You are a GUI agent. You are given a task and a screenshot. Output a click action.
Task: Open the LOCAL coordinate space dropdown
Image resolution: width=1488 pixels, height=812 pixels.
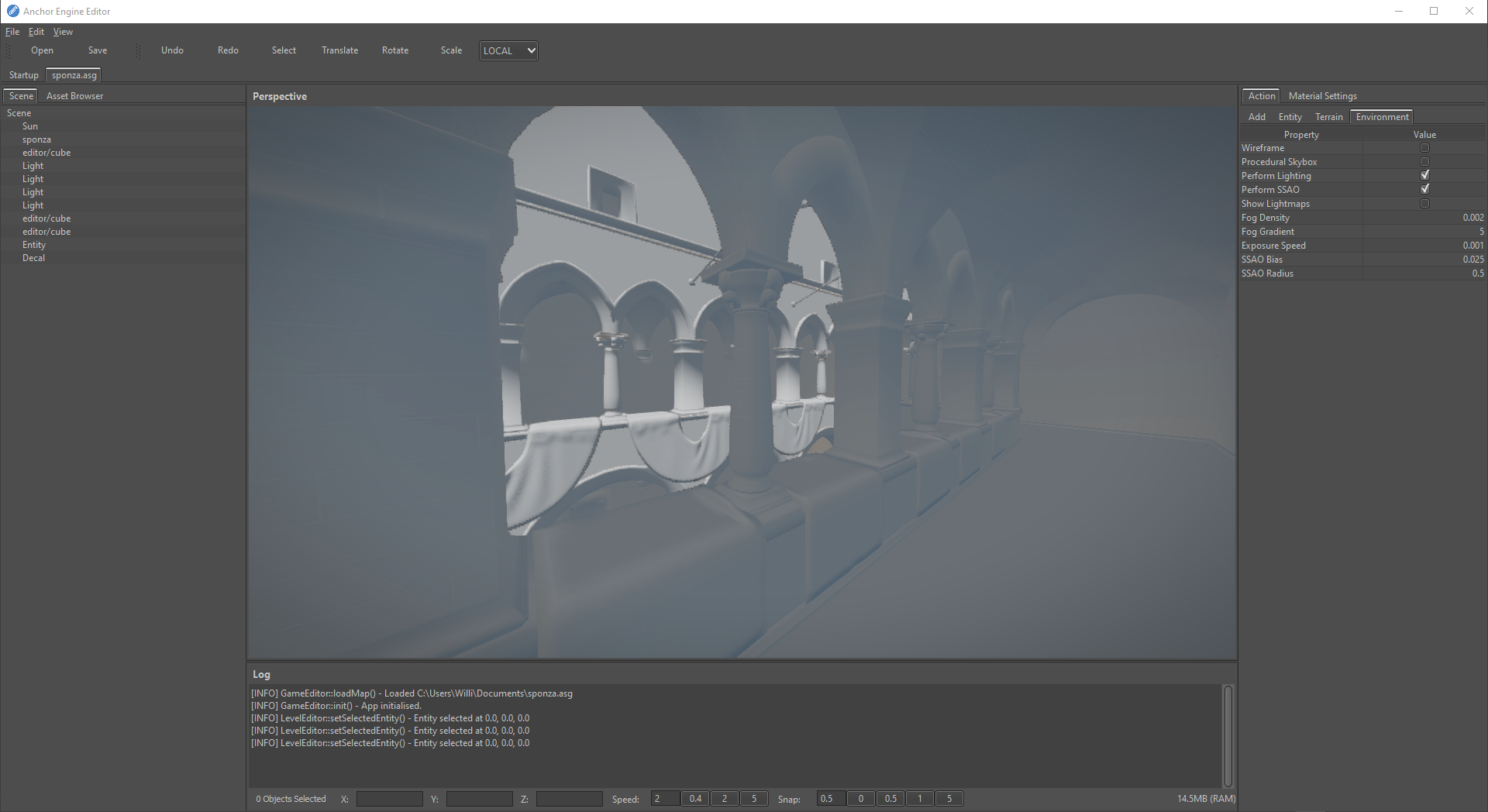click(508, 51)
